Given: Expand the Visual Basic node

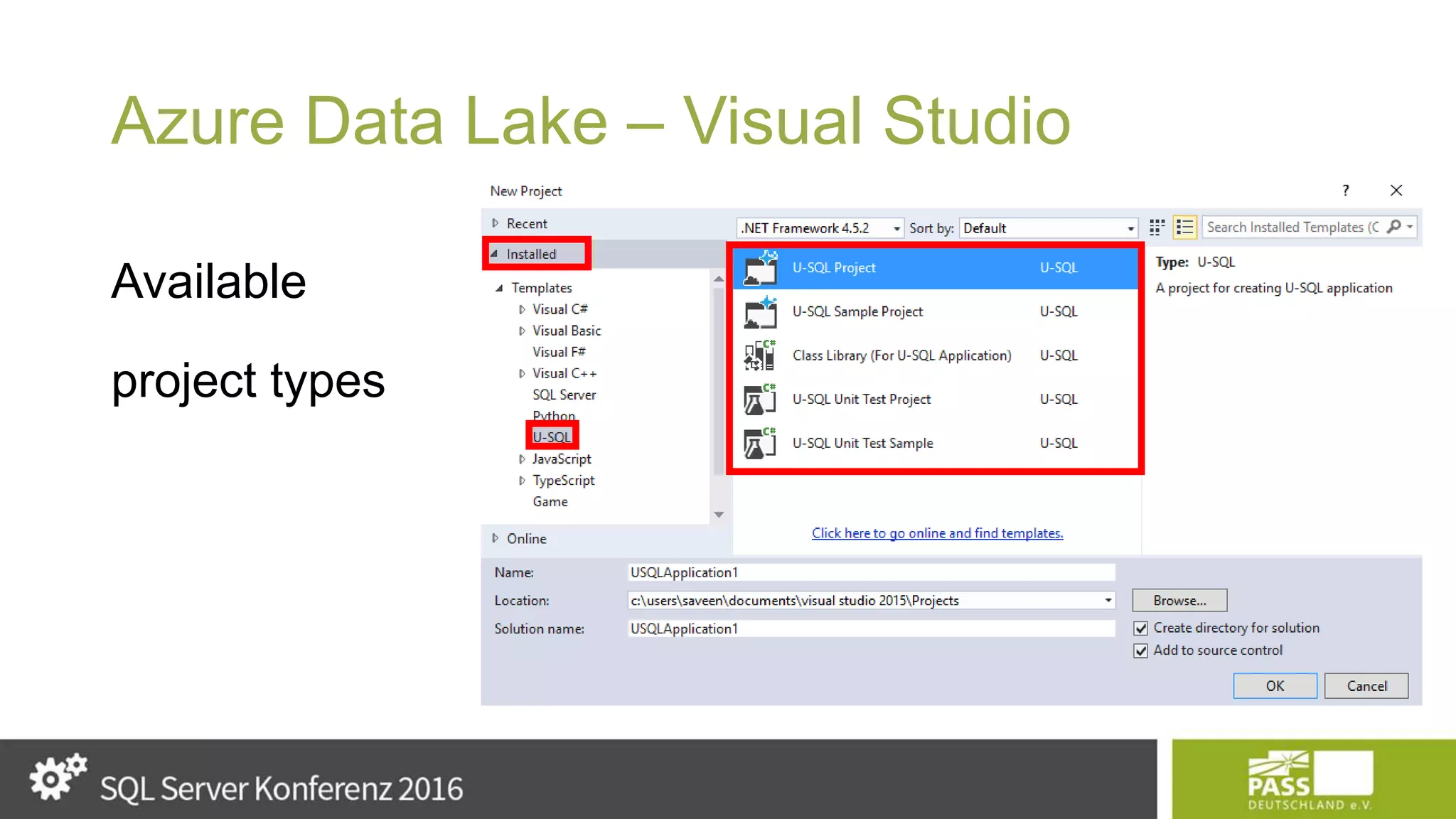Looking at the screenshot, I should tap(522, 331).
